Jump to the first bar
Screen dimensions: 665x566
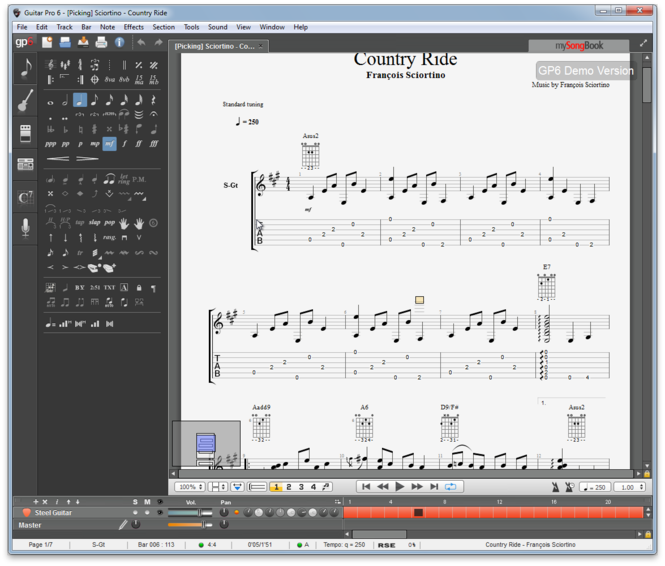(x=366, y=487)
